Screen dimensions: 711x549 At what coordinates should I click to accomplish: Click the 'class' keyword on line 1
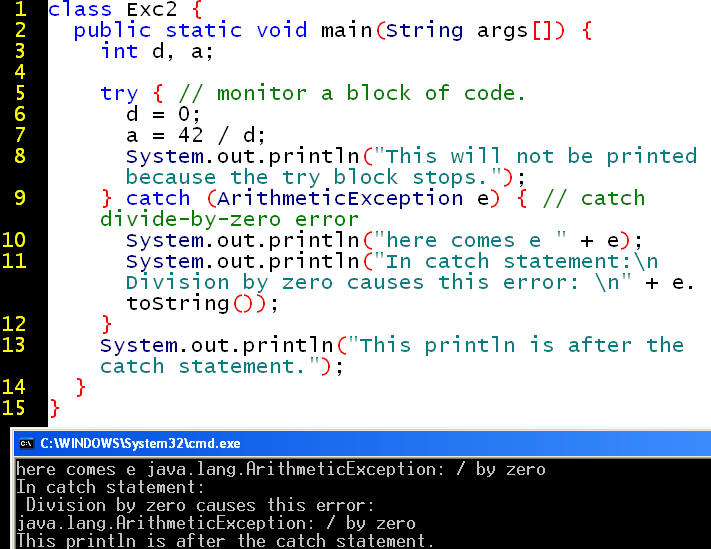(80, 9)
